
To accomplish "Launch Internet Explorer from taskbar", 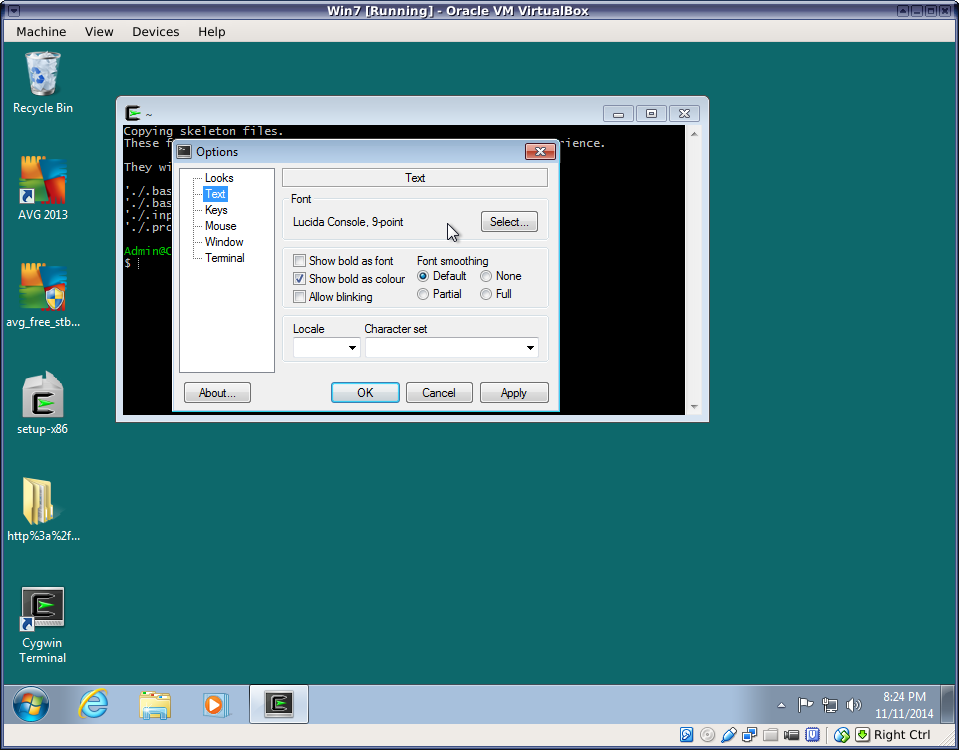I will point(94,704).
